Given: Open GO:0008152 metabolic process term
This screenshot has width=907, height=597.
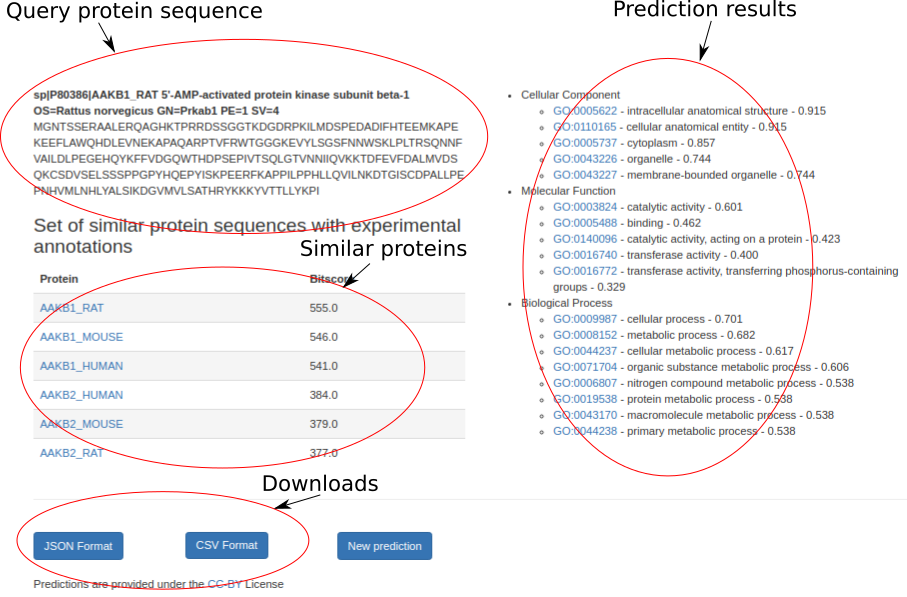Looking at the screenshot, I should pos(585,335).
